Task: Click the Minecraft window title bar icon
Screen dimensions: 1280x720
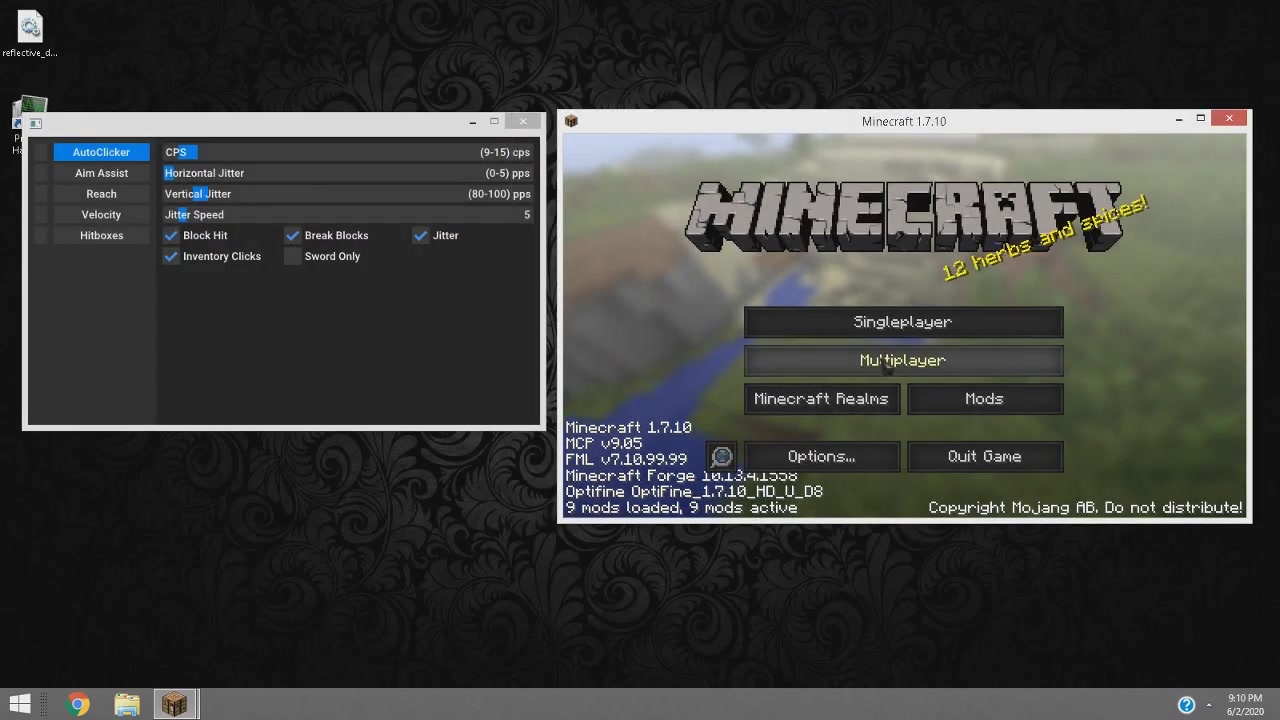Action: tap(571, 121)
